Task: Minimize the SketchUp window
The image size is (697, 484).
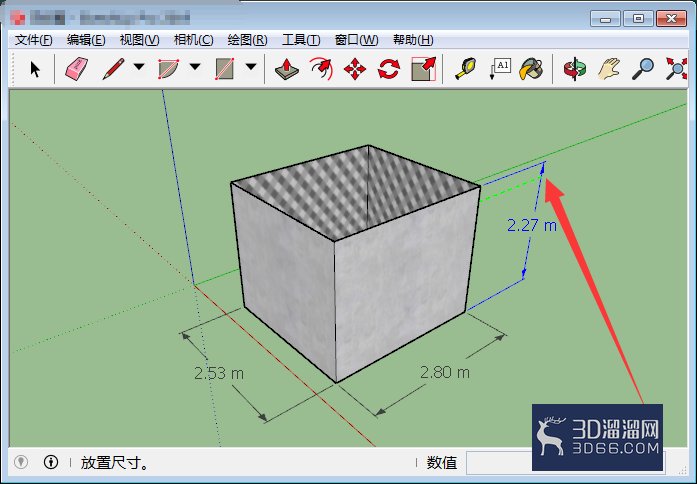Action: tap(605, 19)
